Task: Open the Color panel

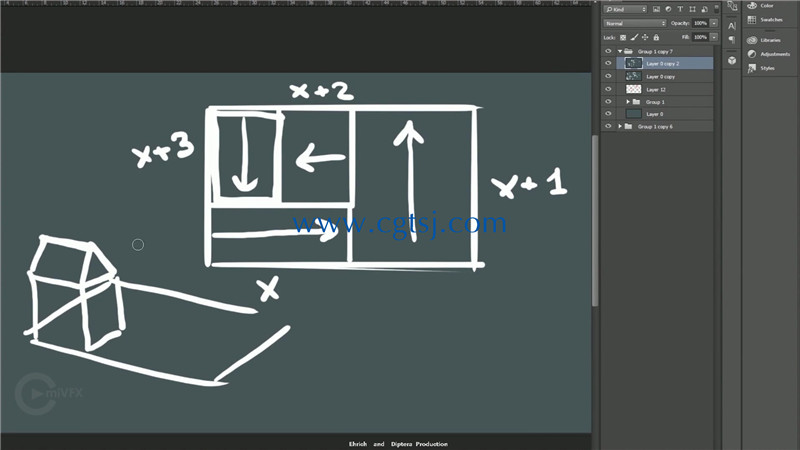Action: [x=761, y=6]
